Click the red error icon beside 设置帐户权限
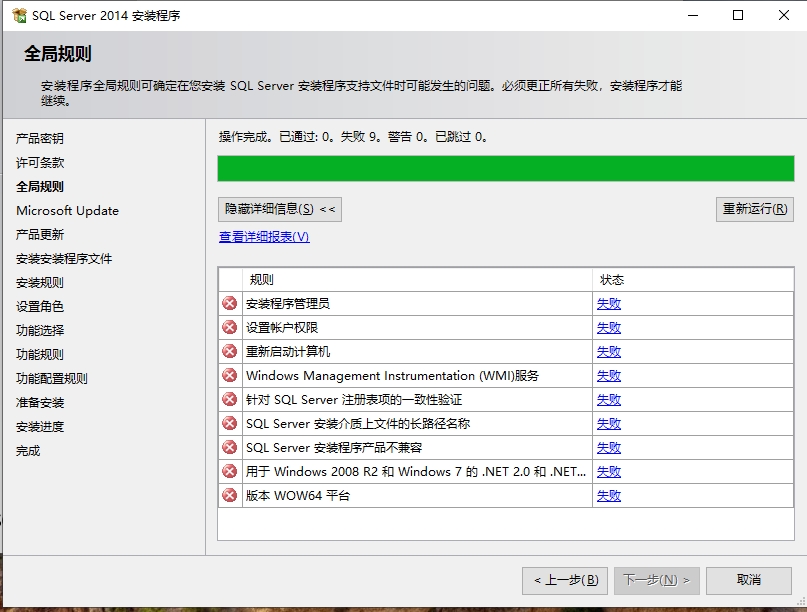 [230, 327]
